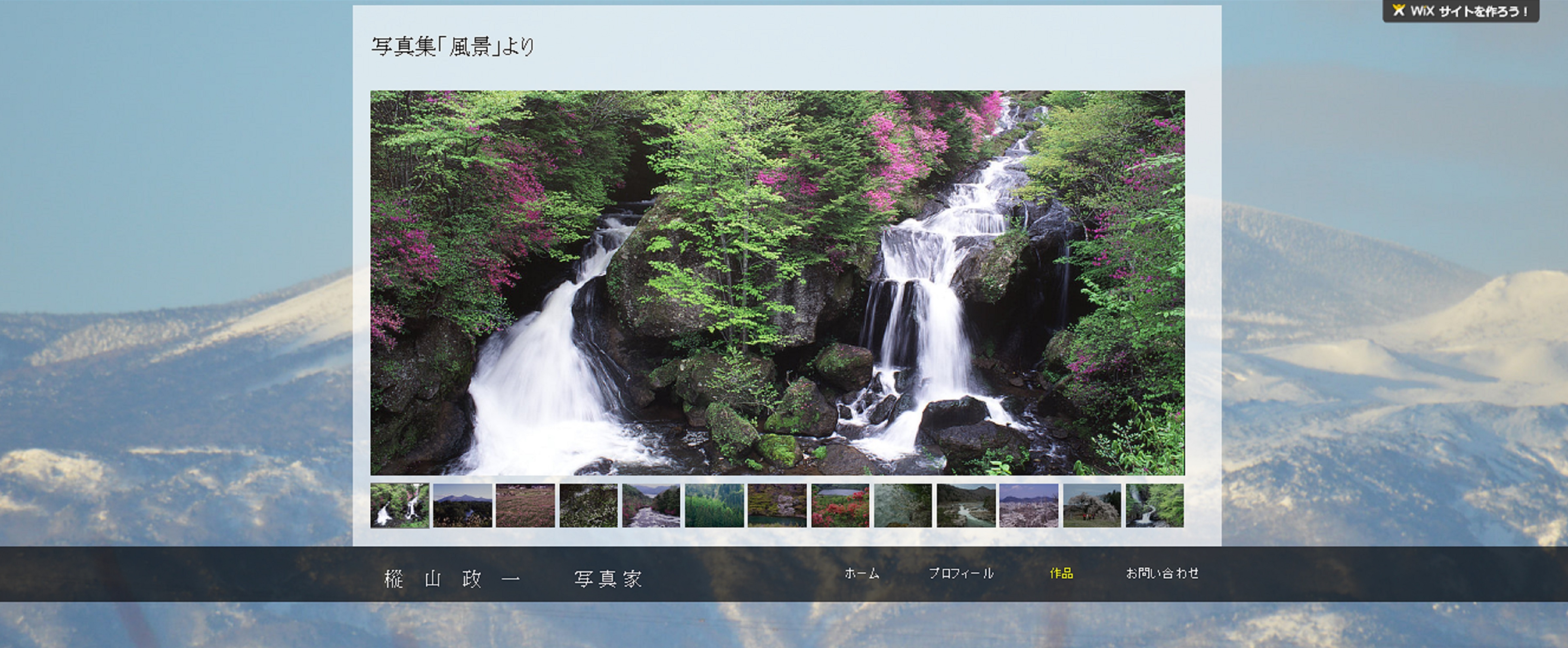Image resolution: width=1568 pixels, height=648 pixels.
Task: Click the WiX logo icon in the banner
Action: 1399,10
